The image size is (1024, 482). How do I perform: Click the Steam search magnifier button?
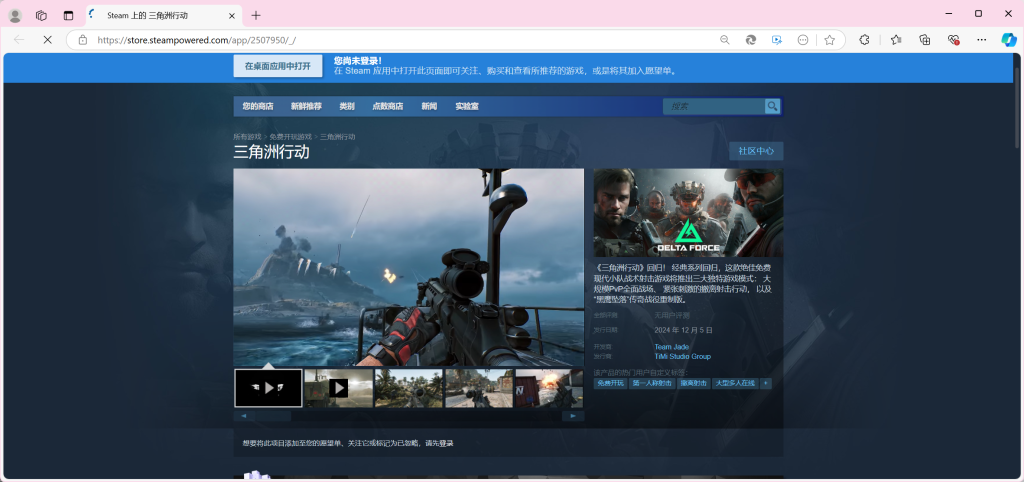click(x=773, y=106)
